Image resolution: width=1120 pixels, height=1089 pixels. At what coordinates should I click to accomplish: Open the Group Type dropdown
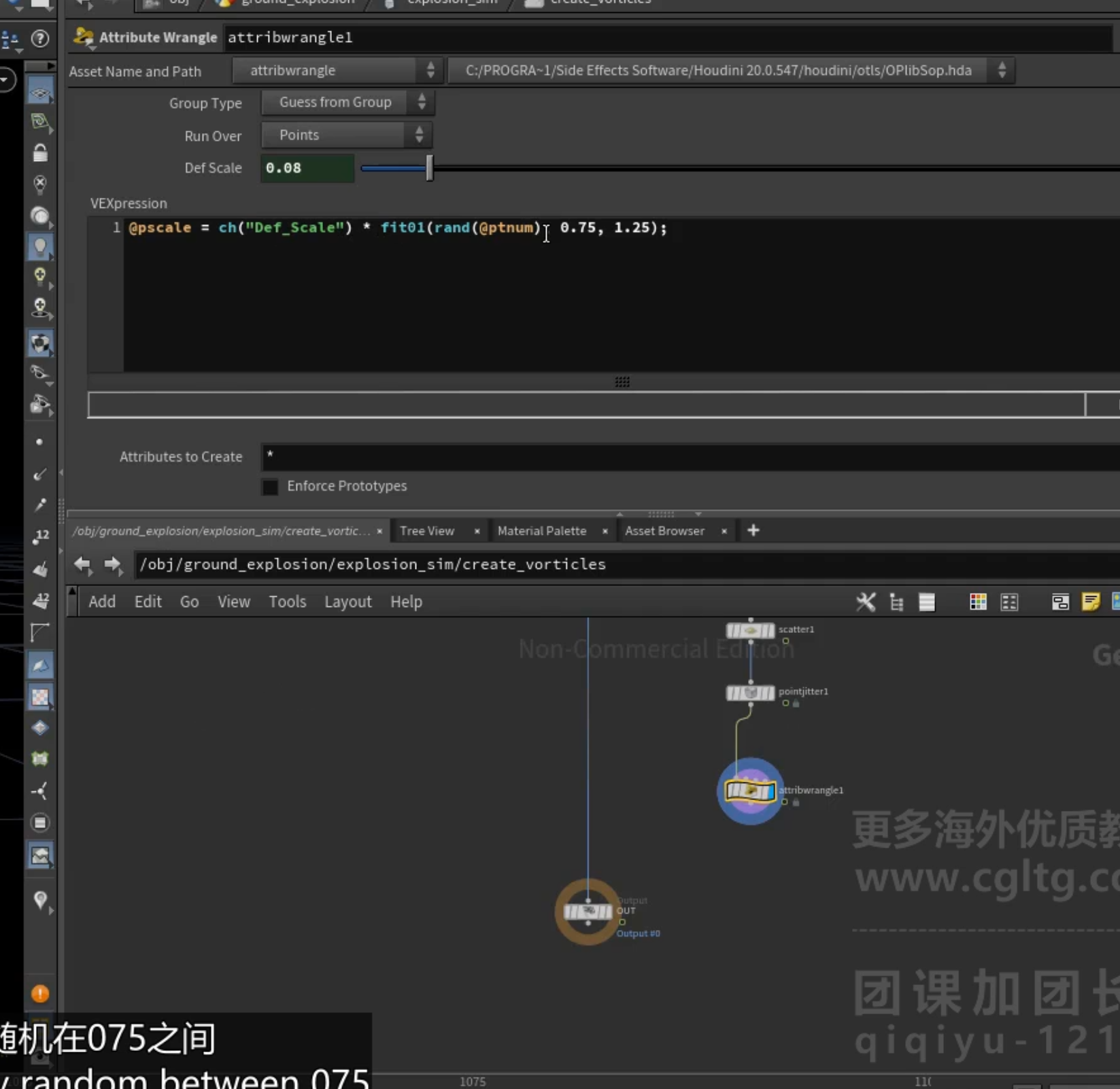pyautogui.click(x=347, y=103)
